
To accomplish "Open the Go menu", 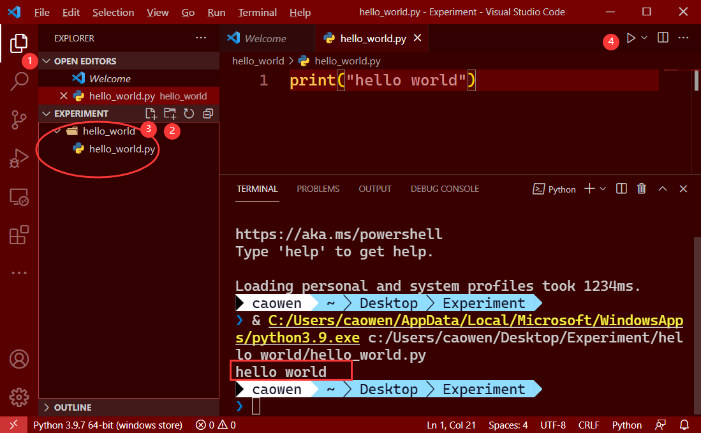I will pos(188,13).
